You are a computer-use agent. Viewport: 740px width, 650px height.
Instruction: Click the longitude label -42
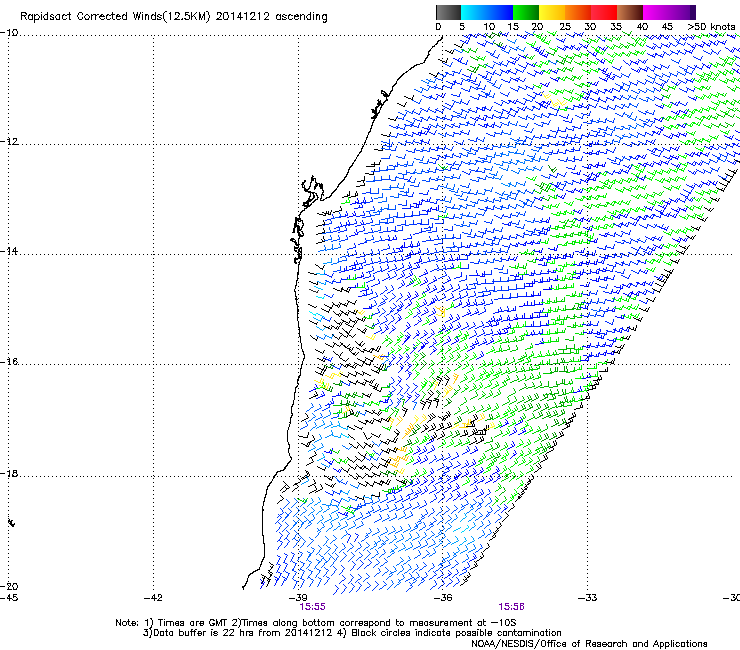coord(153,598)
